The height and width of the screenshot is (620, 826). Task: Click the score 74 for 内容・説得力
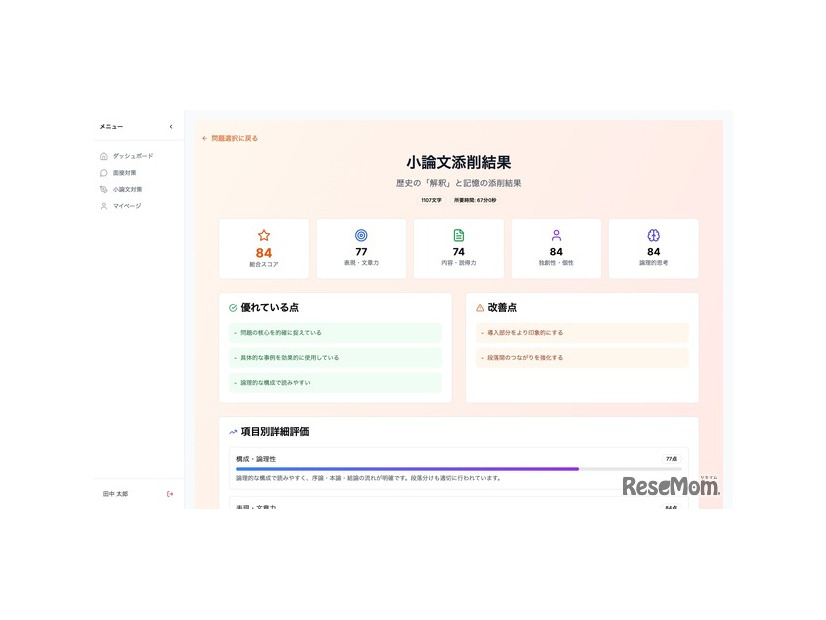click(x=459, y=252)
